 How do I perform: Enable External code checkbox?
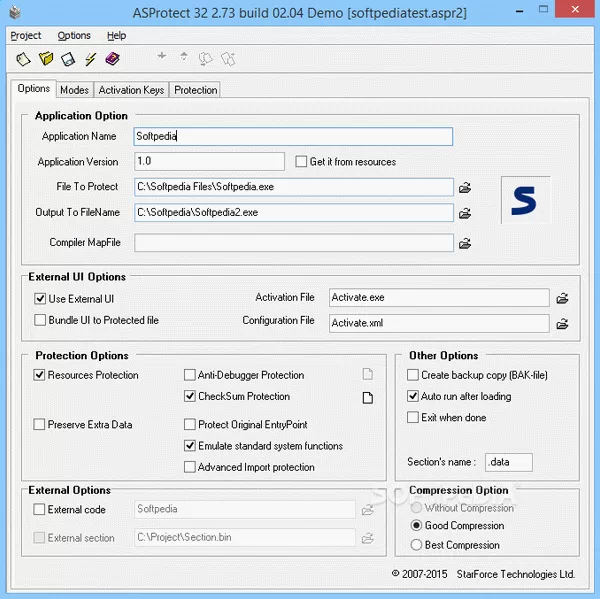tap(39, 509)
